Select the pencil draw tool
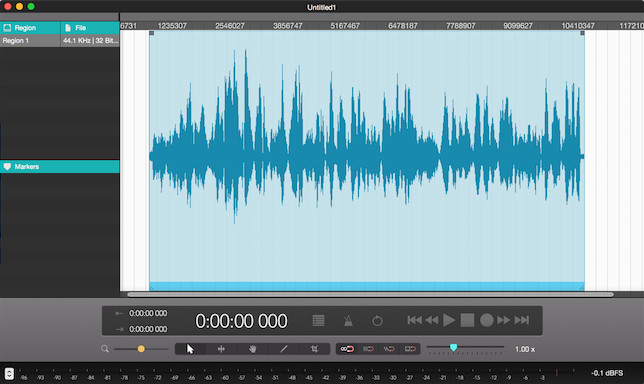Viewport: 644px width, 384px height. pos(283,349)
